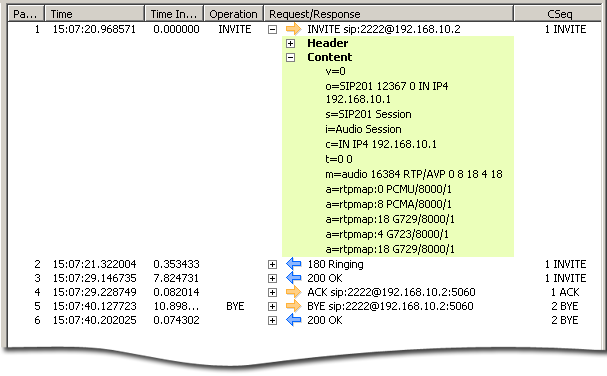Click the blue arrow of final 200 OK

coord(293,320)
